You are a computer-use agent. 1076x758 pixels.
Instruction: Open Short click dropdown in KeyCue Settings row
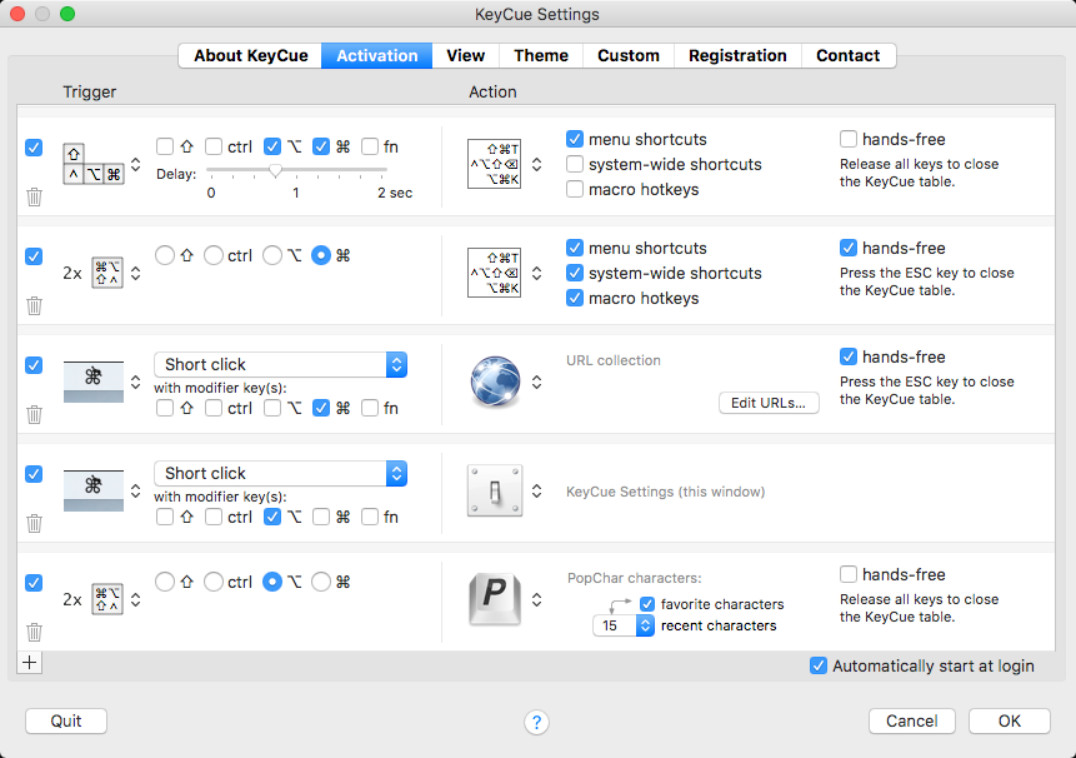pos(281,473)
